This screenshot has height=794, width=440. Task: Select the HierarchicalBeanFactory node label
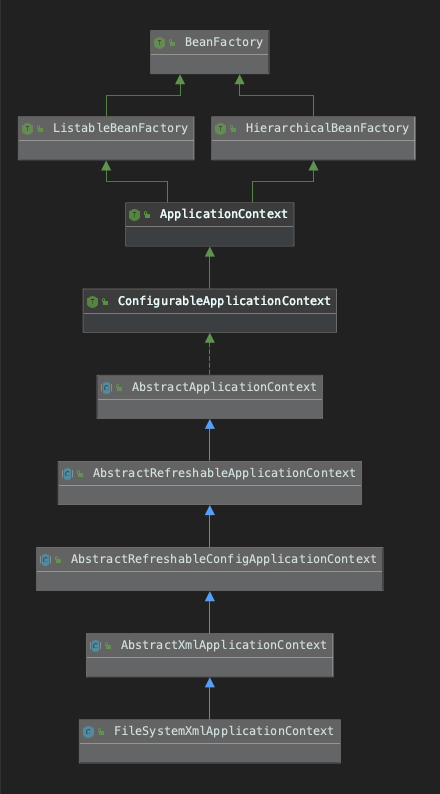pyautogui.click(x=327, y=128)
